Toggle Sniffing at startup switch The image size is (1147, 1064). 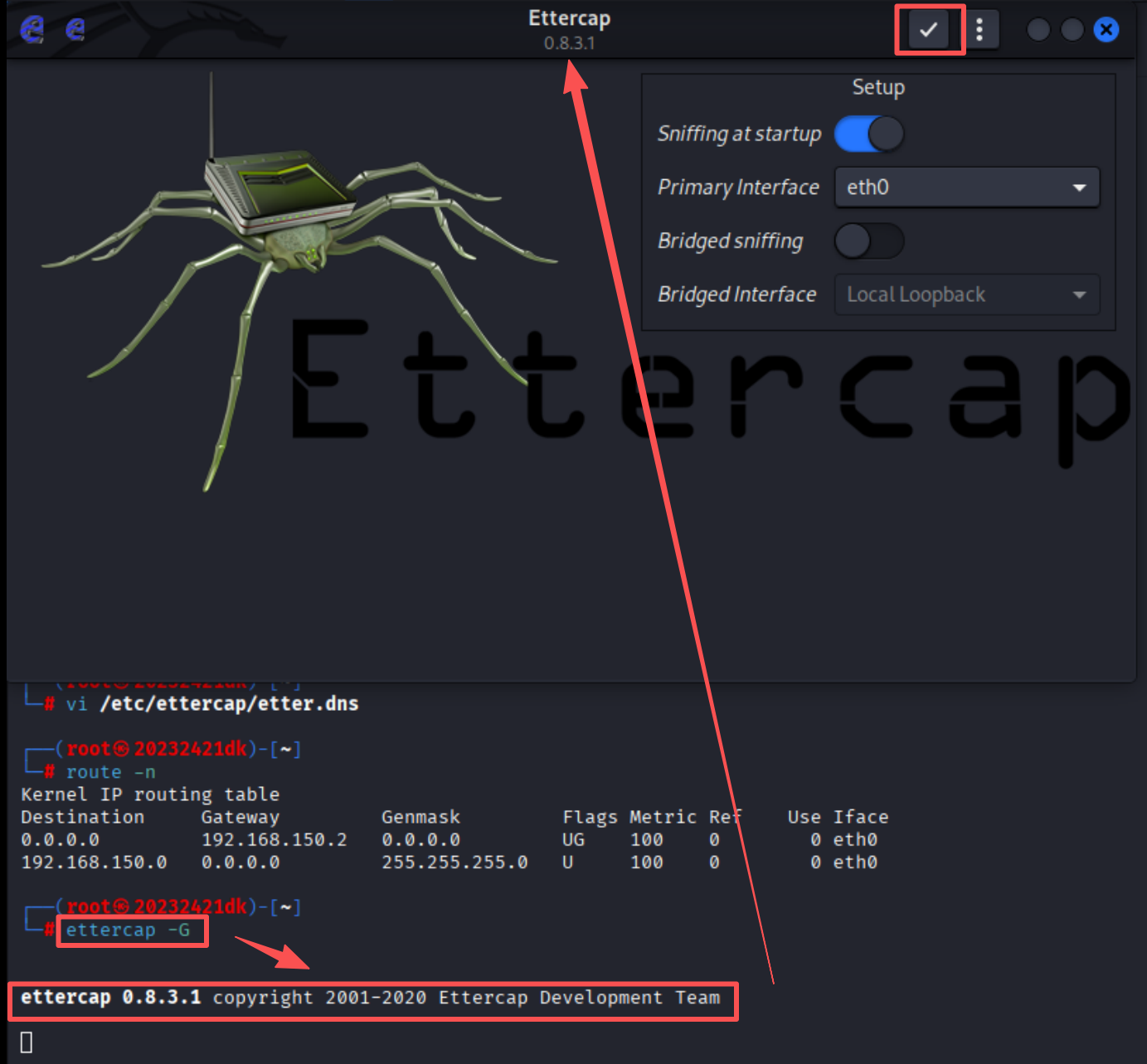click(869, 134)
